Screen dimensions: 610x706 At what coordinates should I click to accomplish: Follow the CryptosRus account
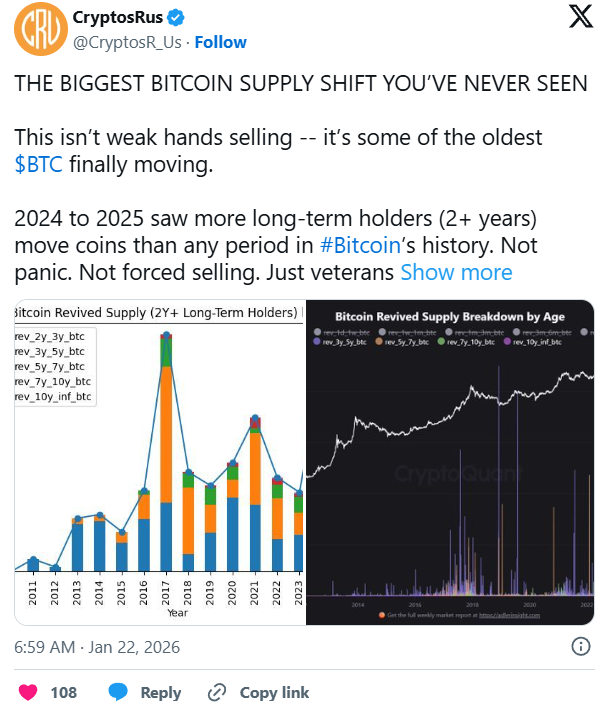pos(220,42)
